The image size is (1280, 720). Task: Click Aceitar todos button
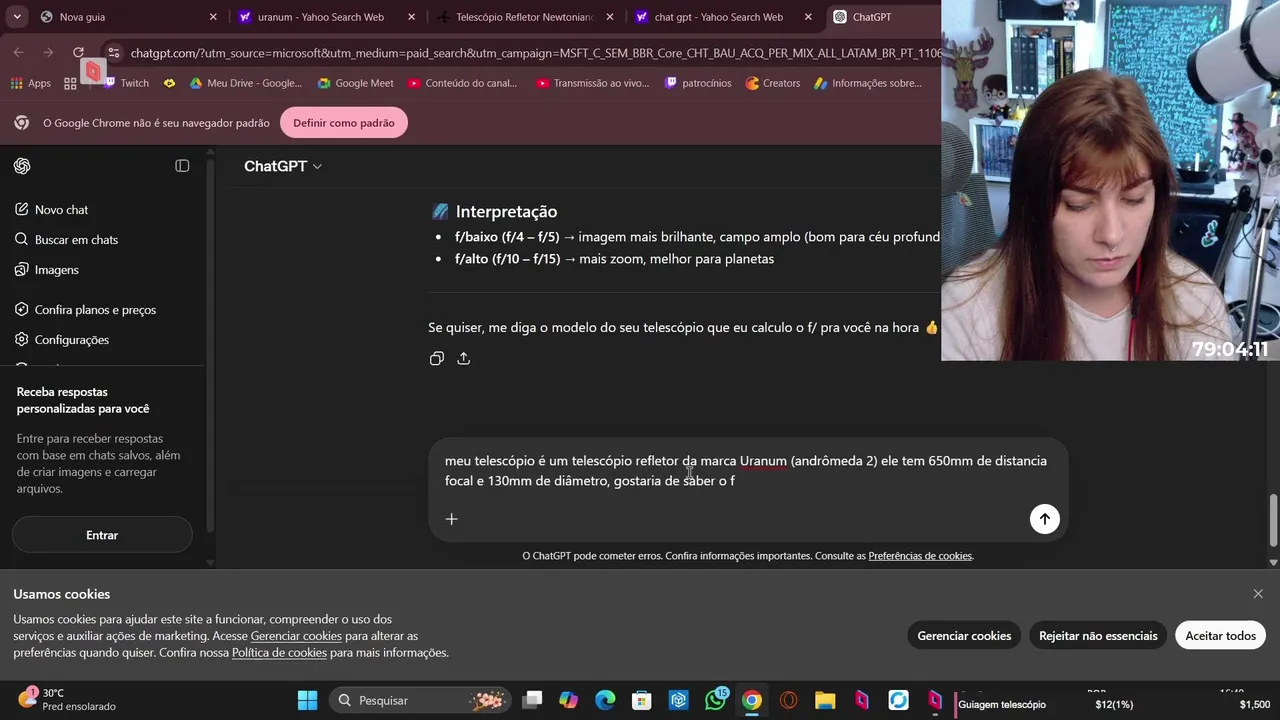tap(1220, 636)
